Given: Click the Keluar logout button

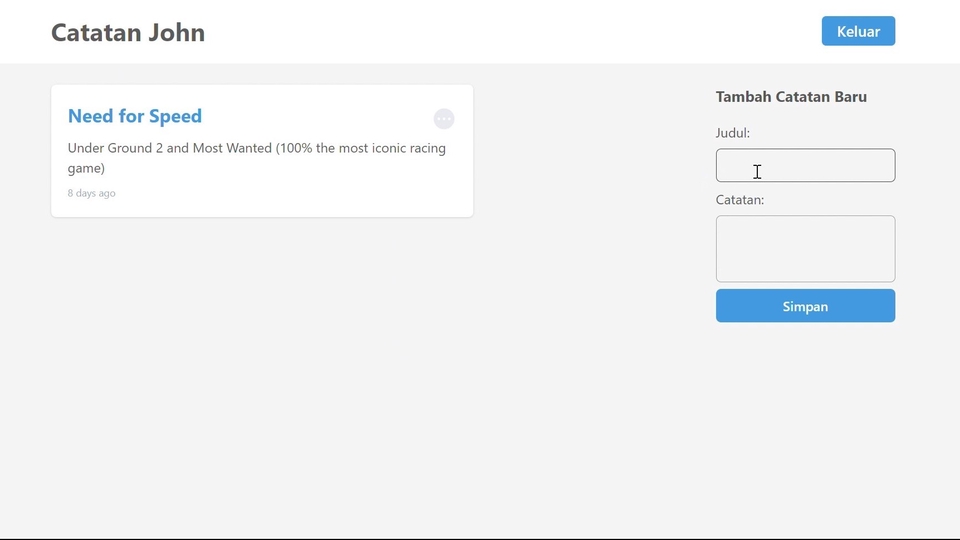Looking at the screenshot, I should 858,31.
